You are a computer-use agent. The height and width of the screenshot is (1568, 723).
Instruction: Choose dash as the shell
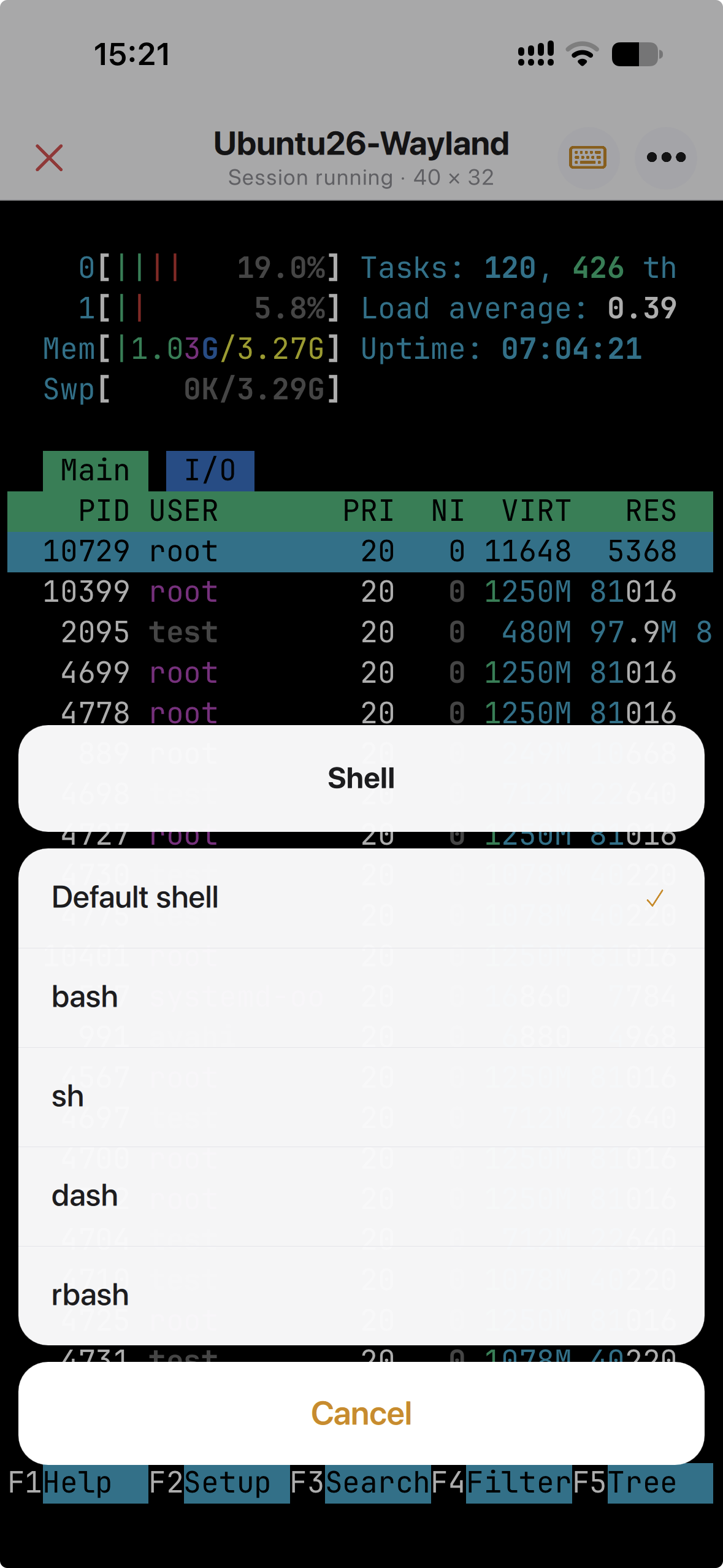361,1196
